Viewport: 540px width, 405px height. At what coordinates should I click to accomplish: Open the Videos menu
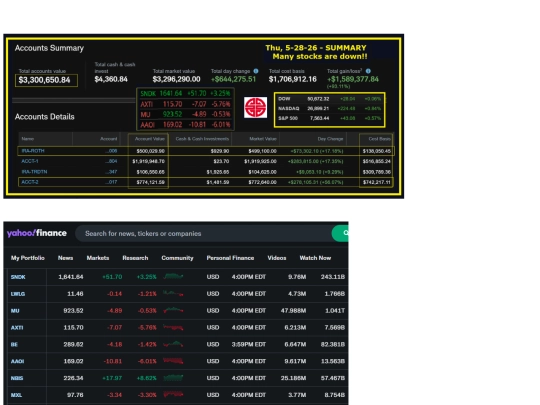[x=277, y=258]
